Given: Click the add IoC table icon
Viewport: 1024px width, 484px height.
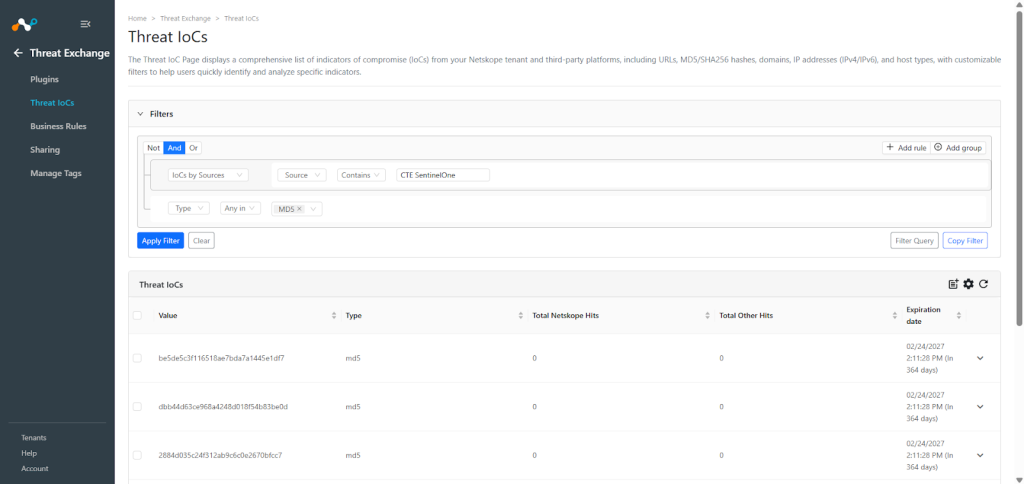Looking at the screenshot, I should point(953,284).
